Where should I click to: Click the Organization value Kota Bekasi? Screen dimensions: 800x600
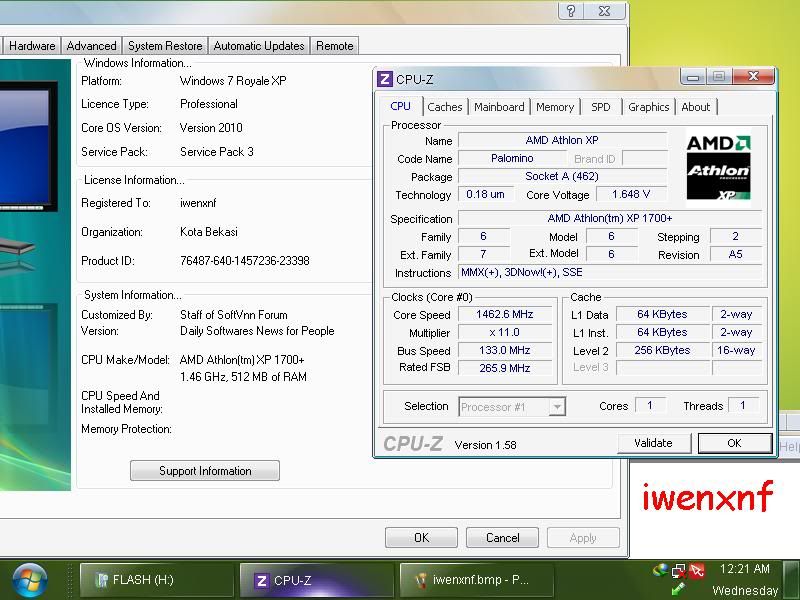tap(209, 232)
